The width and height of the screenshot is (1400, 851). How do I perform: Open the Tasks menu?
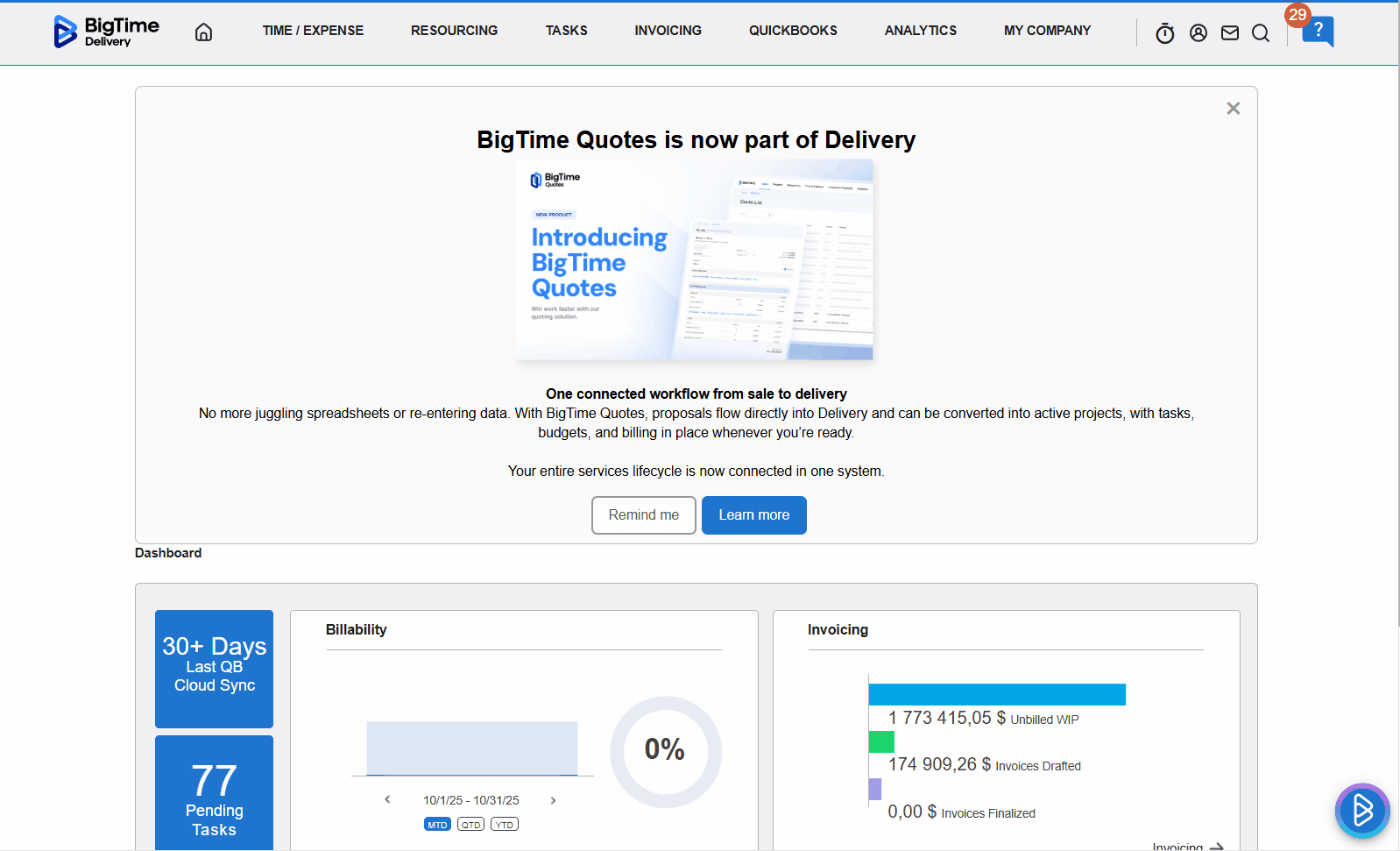pos(566,31)
